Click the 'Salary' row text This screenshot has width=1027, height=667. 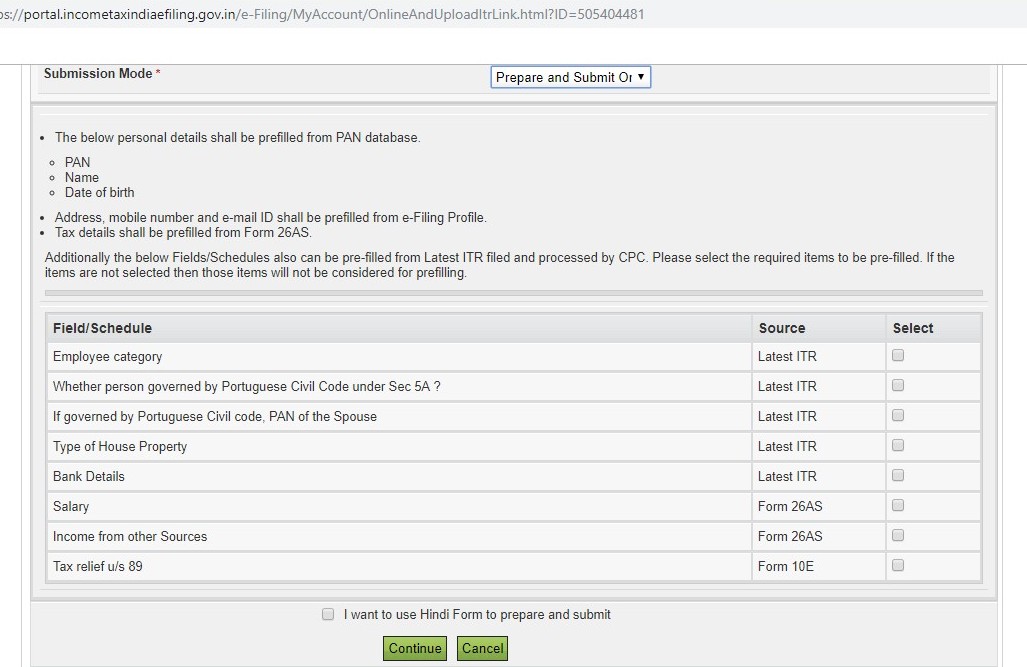71,506
